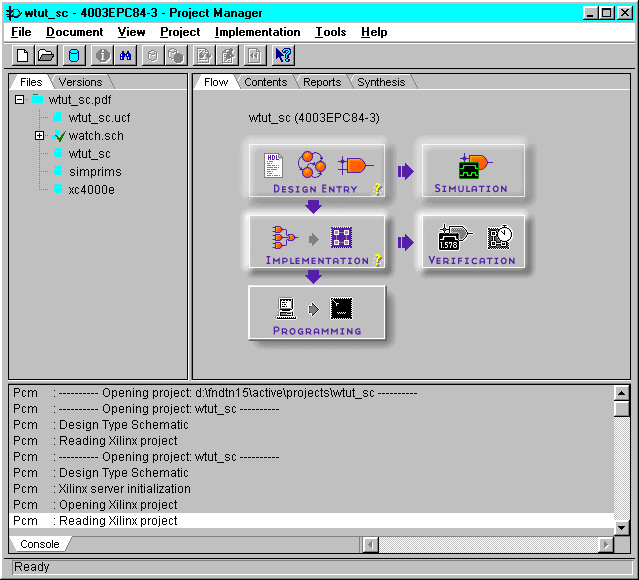Open the timing simulation 1.578 icon
Screen dimensions: 639x580
(x=454, y=237)
